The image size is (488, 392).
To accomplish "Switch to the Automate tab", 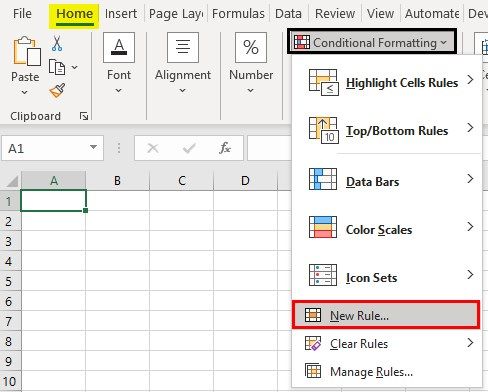I will pos(432,14).
